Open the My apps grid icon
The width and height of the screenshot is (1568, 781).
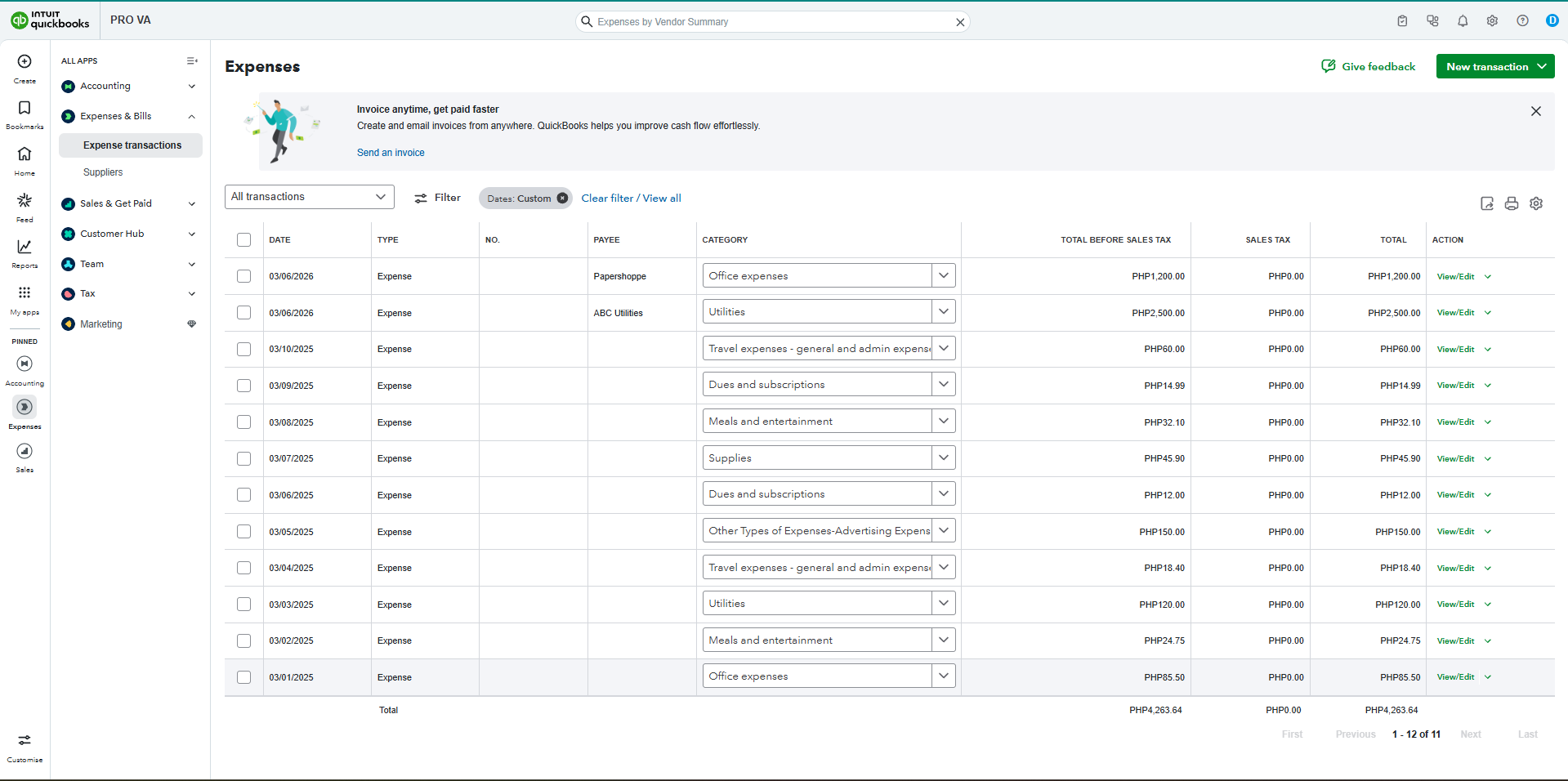(x=25, y=293)
